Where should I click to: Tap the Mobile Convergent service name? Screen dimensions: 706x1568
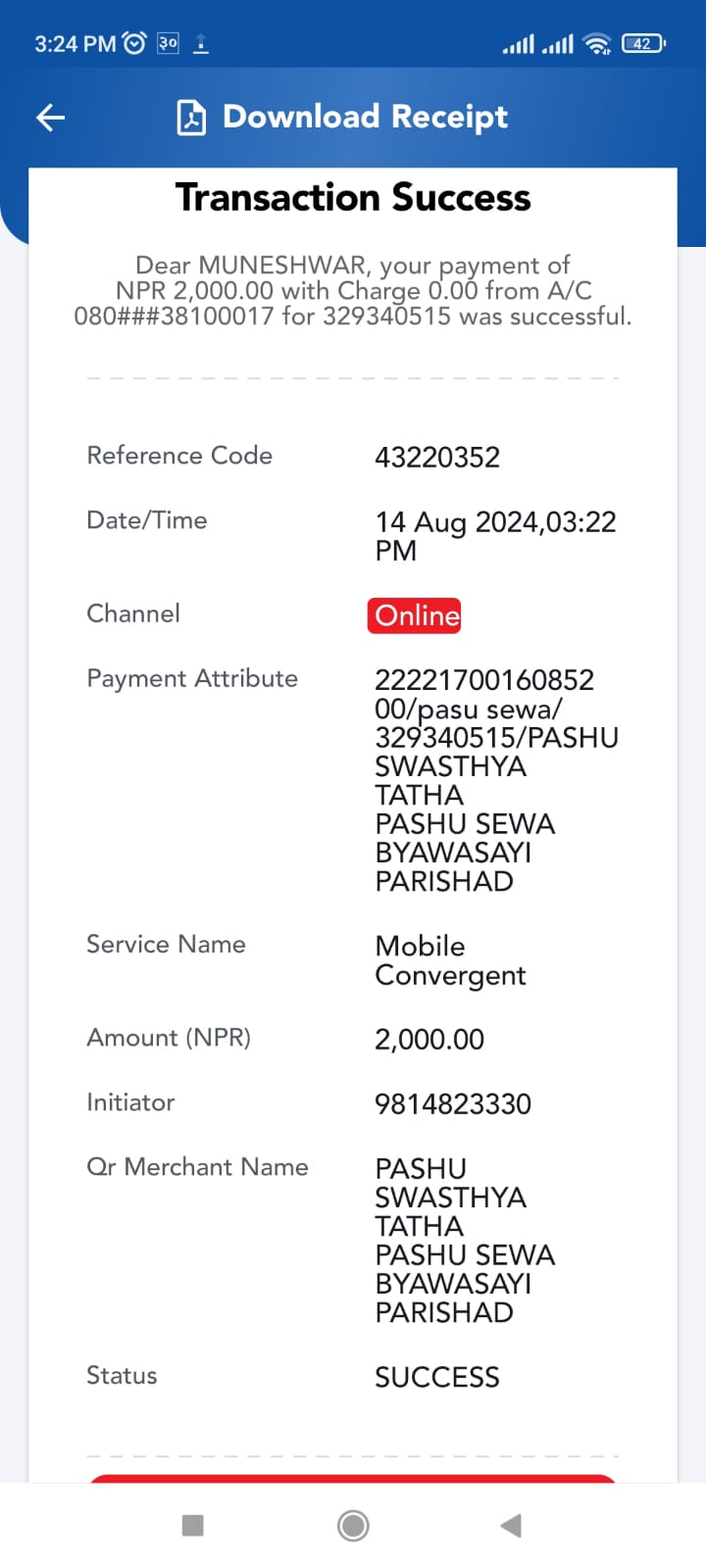pyautogui.click(x=451, y=960)
